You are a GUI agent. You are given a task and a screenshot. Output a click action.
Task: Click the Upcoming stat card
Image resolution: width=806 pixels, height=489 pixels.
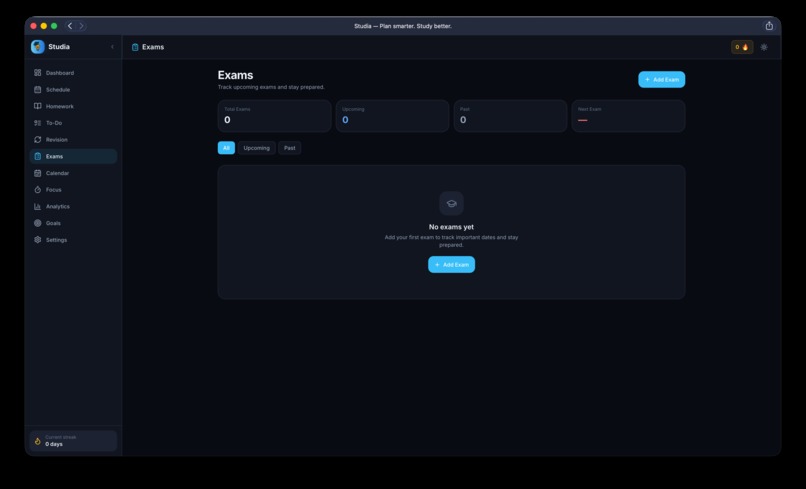(x=392, y=116)
